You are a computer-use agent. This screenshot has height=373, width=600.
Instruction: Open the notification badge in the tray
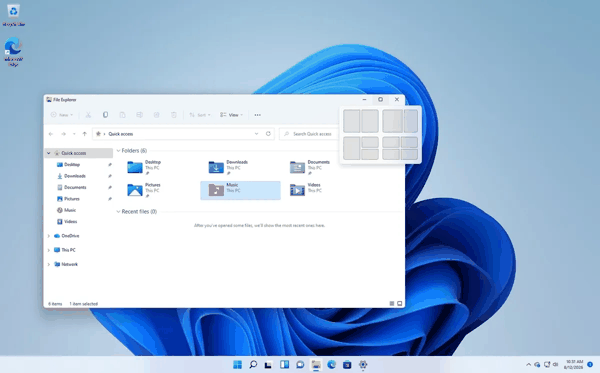point(590,365)
